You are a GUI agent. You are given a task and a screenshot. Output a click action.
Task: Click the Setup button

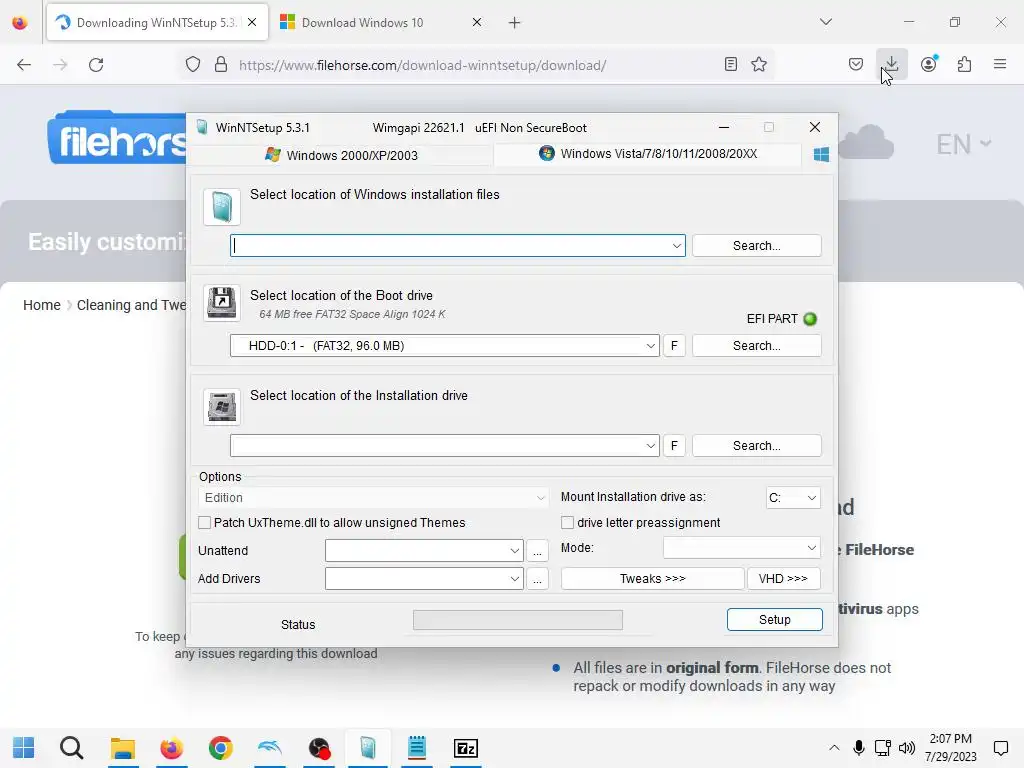(775, 620)
